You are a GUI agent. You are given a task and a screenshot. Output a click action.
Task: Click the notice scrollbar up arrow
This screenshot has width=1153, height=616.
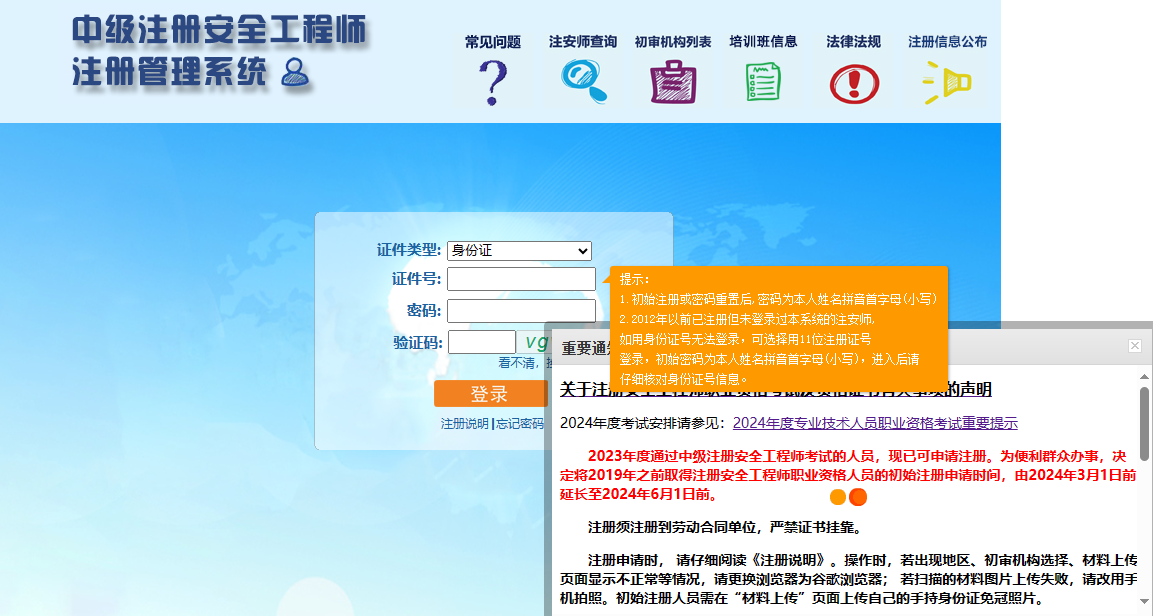point(1144,376)
